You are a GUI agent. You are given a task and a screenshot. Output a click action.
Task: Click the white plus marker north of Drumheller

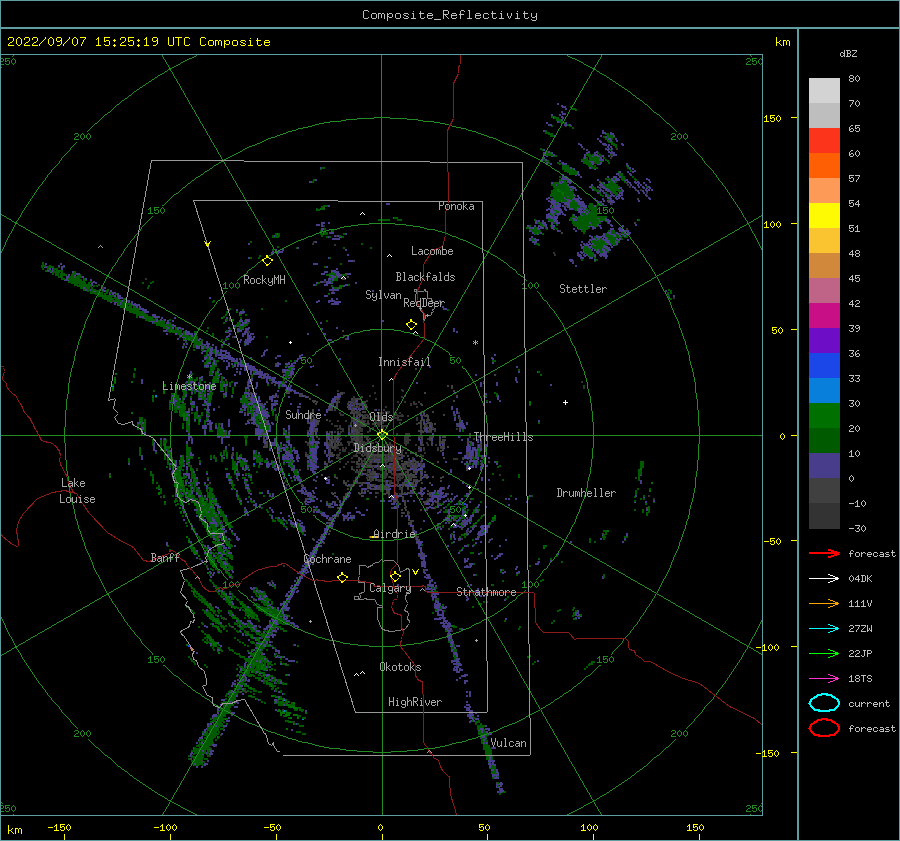point(565,402)
